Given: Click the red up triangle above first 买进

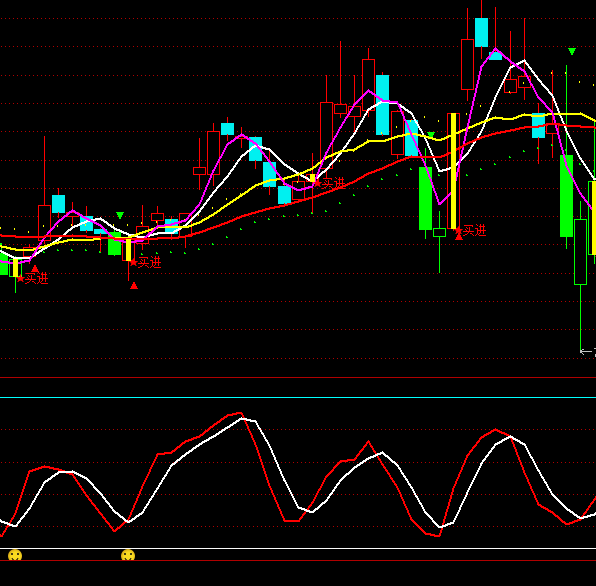Looking at the screenshot, I should (x=35, y=269).
